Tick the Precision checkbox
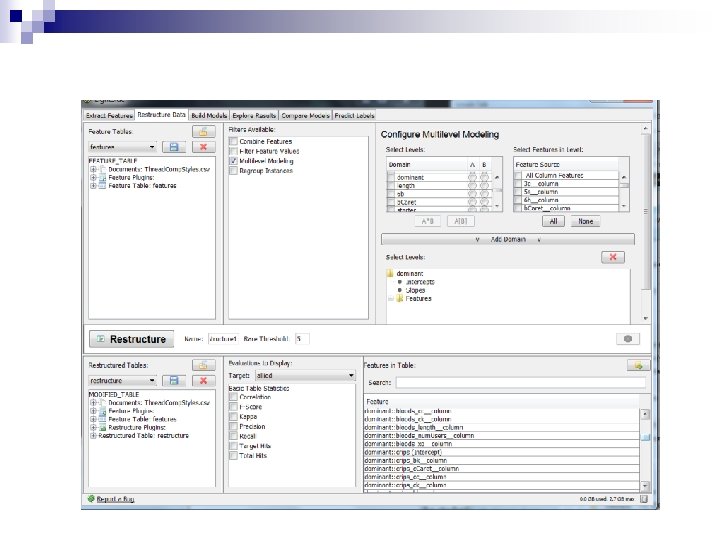 233,427
